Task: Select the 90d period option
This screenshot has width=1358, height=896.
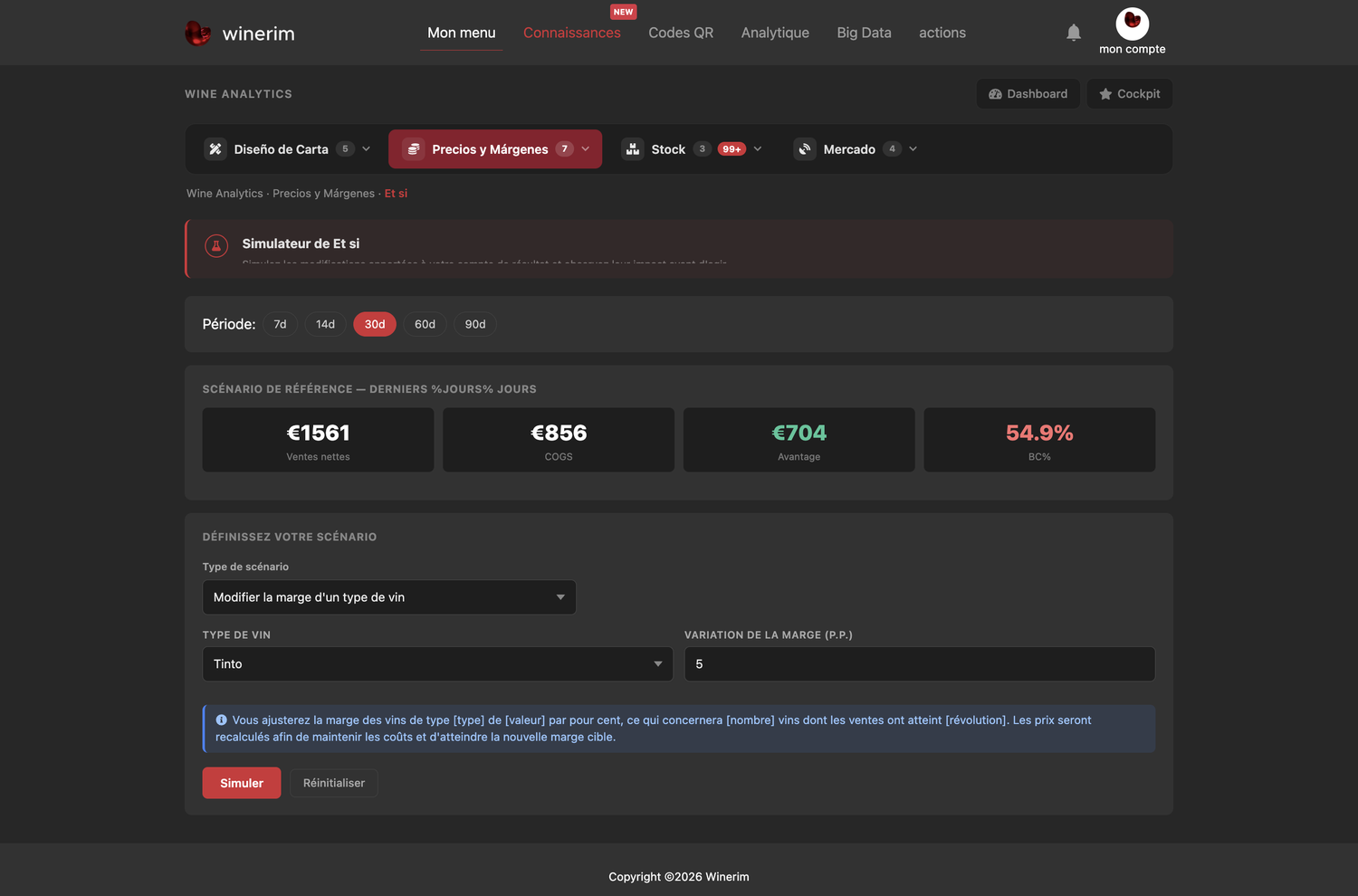Action: click(475, 324)
